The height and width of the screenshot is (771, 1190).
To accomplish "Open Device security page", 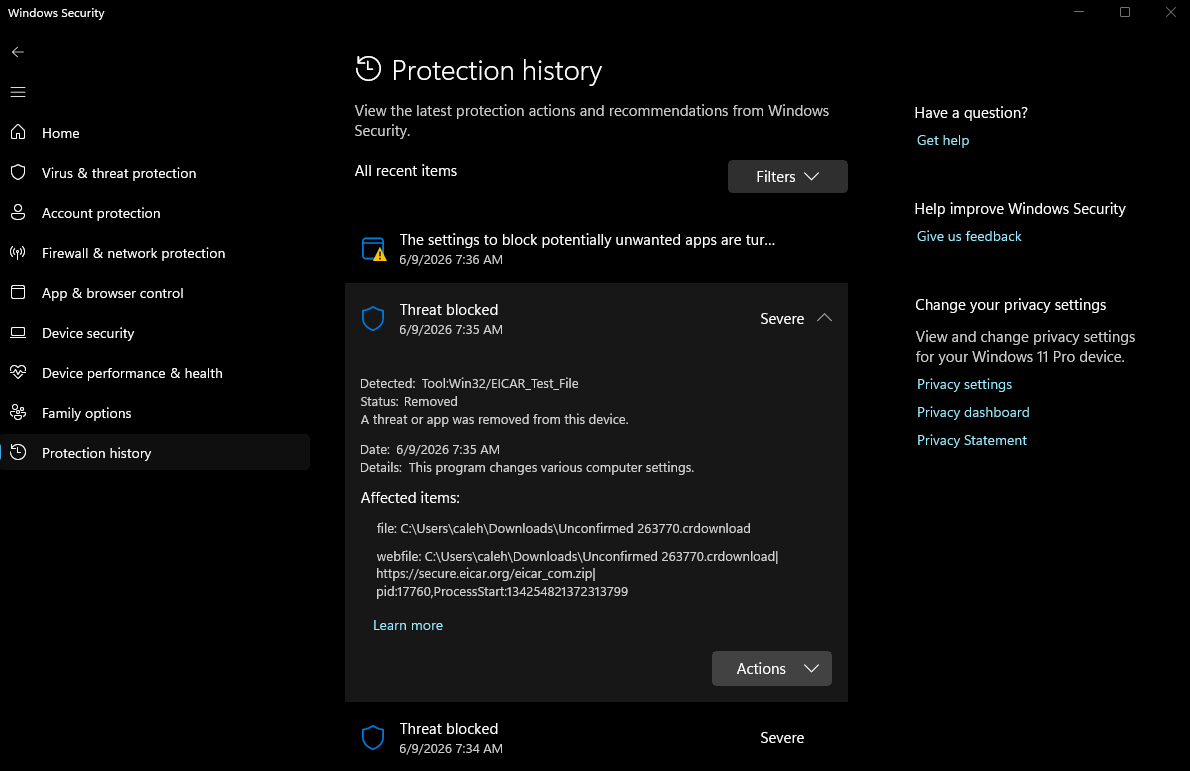I will [x=156, y=333].
